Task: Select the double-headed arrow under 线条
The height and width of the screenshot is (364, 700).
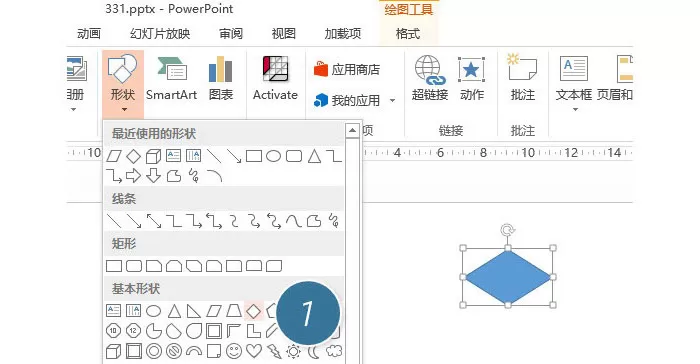Action: 154,221
